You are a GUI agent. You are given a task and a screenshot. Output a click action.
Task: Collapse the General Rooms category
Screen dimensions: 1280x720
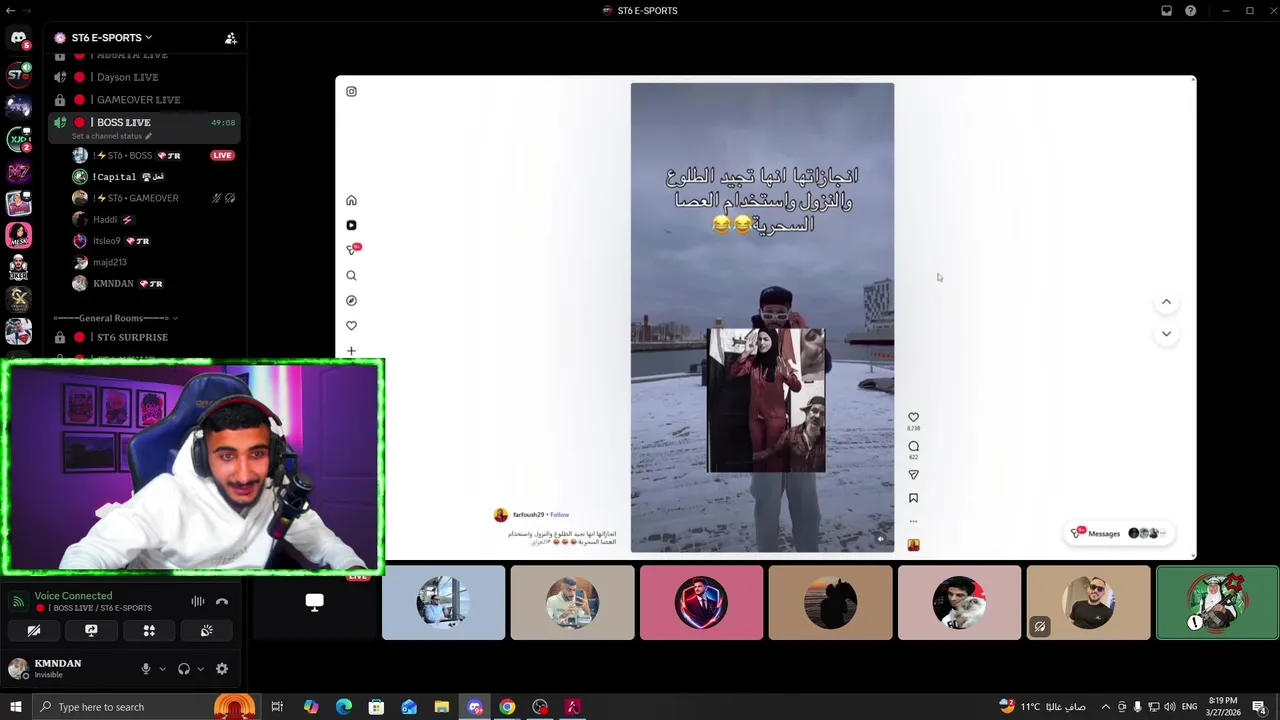click(x=115, y=318)
